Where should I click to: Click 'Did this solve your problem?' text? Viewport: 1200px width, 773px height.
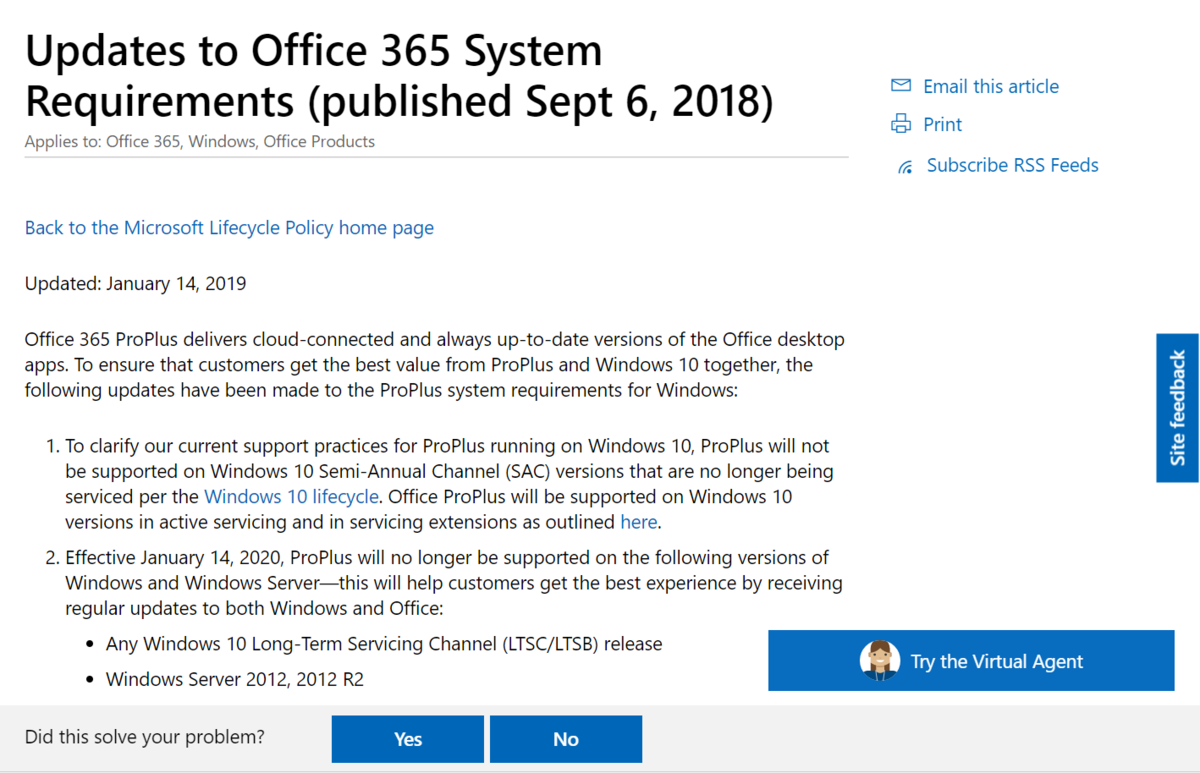145,737
